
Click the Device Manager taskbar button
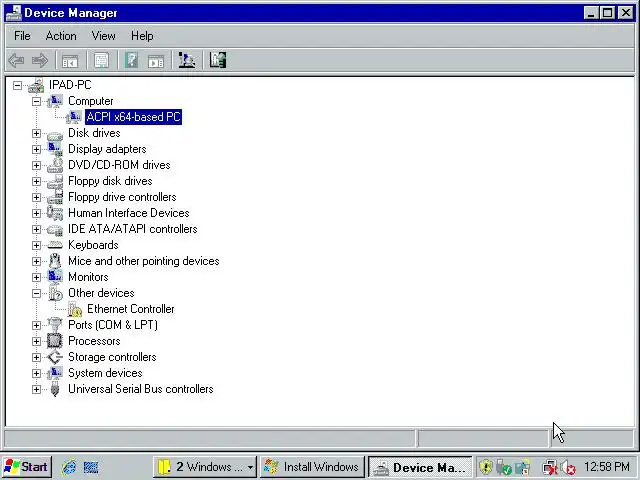tap(420, 467)
